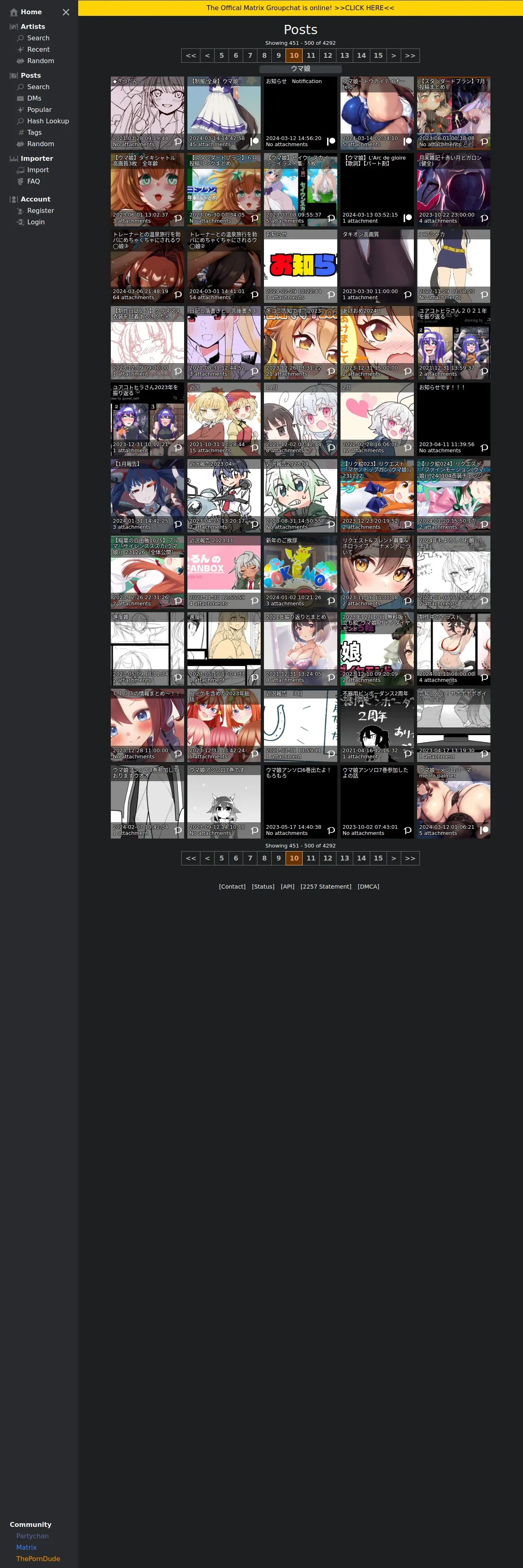Image resolution: width=523 pixels, height=1568 pixels.
Task: Go to next page with > below the grid
Action: coord(393,858)
